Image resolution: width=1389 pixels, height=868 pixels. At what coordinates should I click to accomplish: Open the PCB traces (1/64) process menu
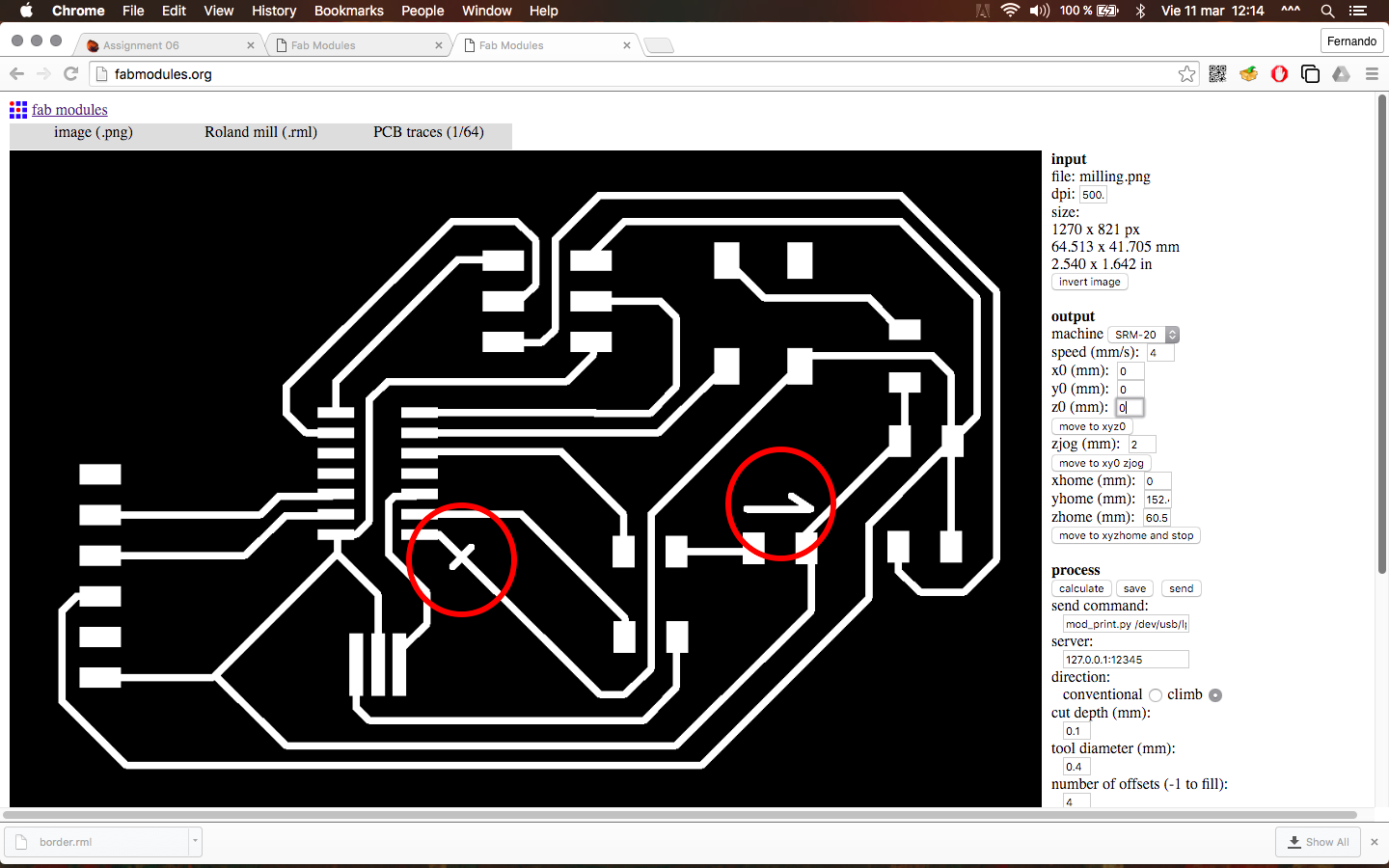[428, 132]
